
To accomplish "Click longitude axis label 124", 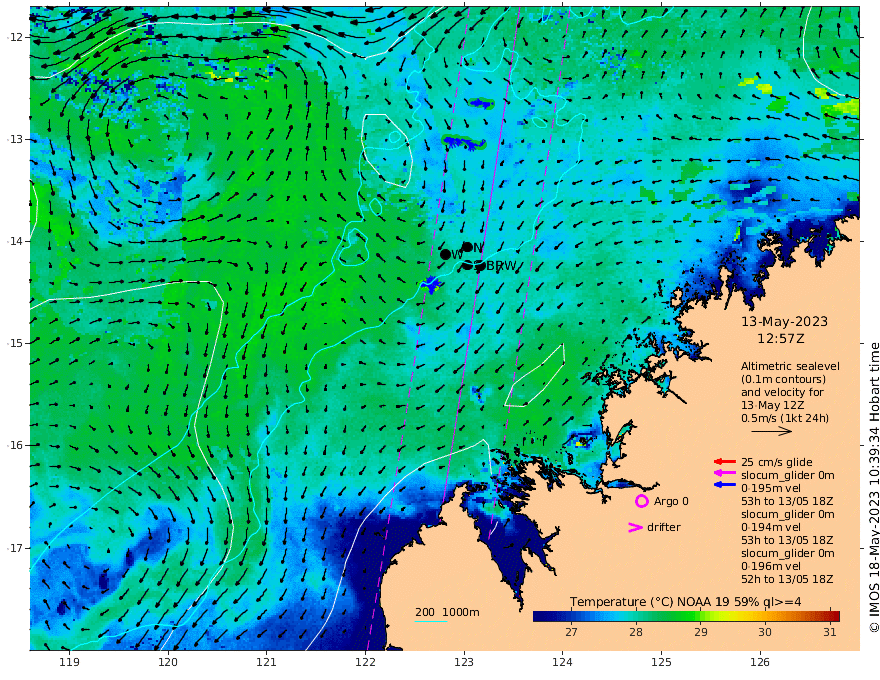I will pos(563,662).
